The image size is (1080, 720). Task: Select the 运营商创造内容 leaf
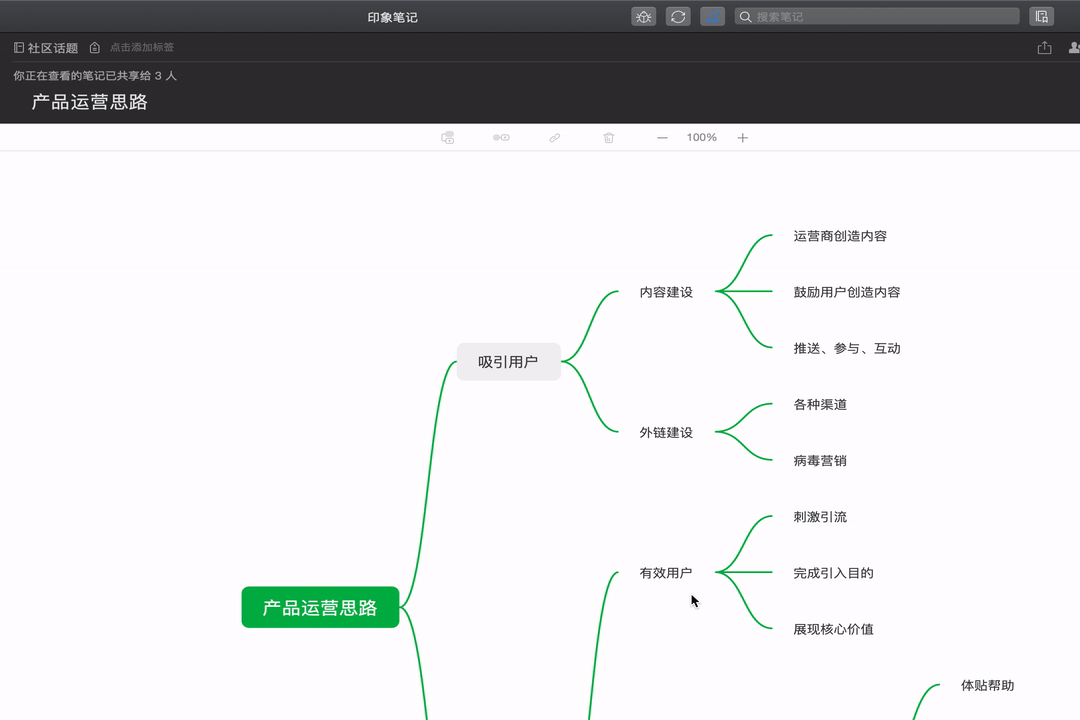pyautogui.click(x=840, y=236)
